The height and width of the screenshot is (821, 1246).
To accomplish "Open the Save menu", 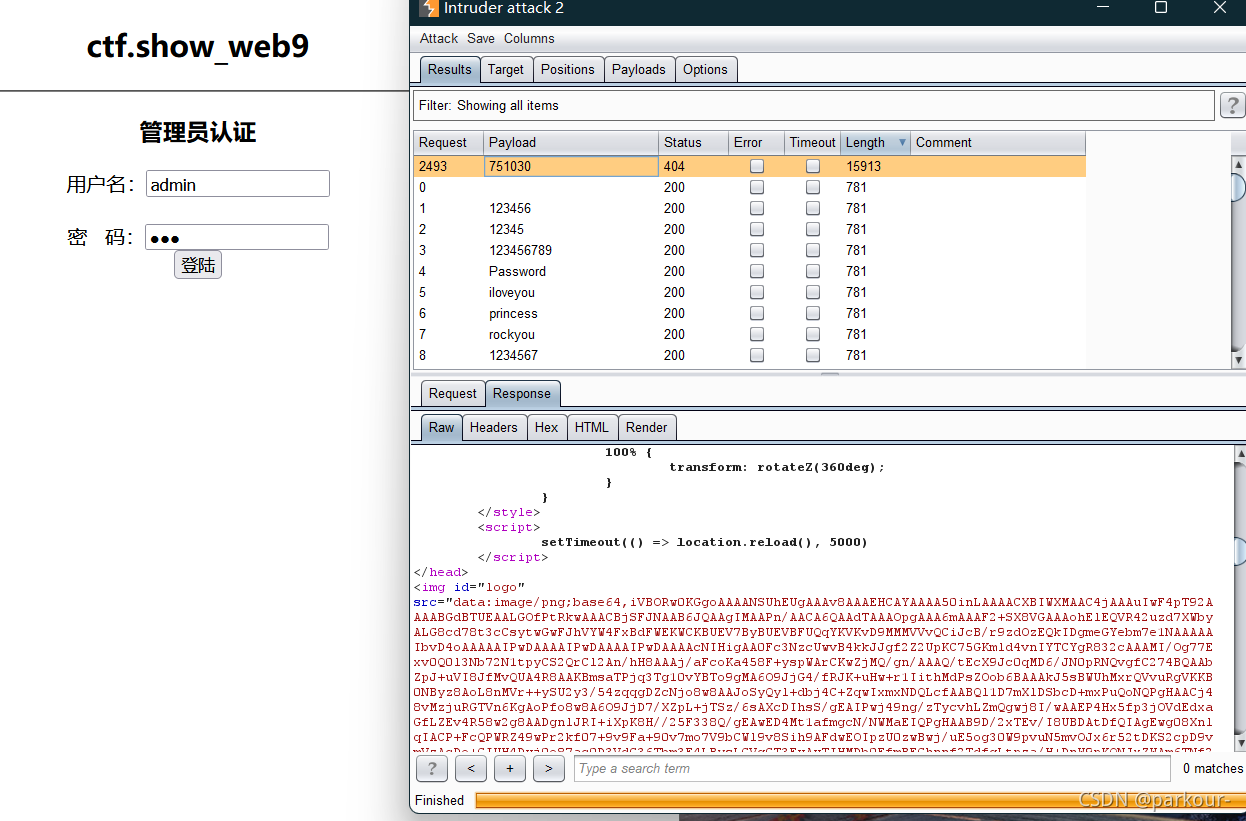I will 481,38.
